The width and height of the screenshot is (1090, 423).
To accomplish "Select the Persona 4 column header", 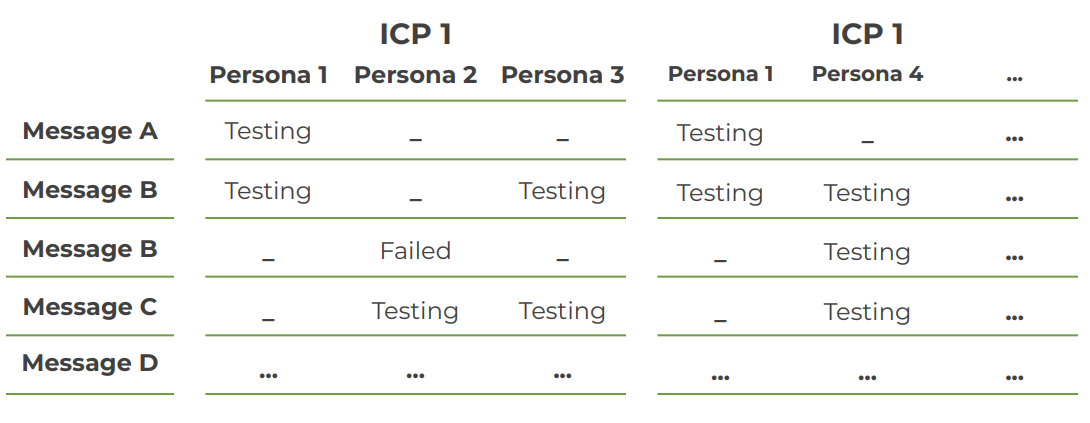I will pyautogui.click(x=867, y=74).
